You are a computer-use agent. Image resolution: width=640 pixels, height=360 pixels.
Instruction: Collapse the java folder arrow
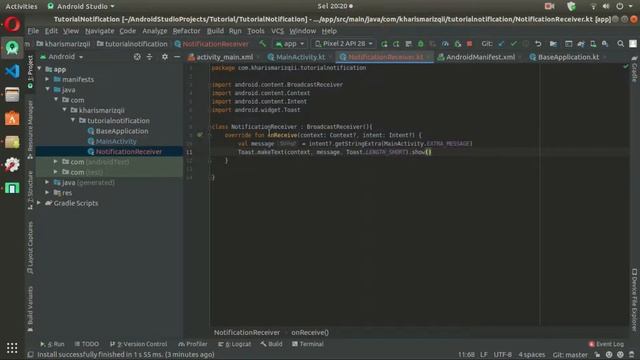click(48, 89)
